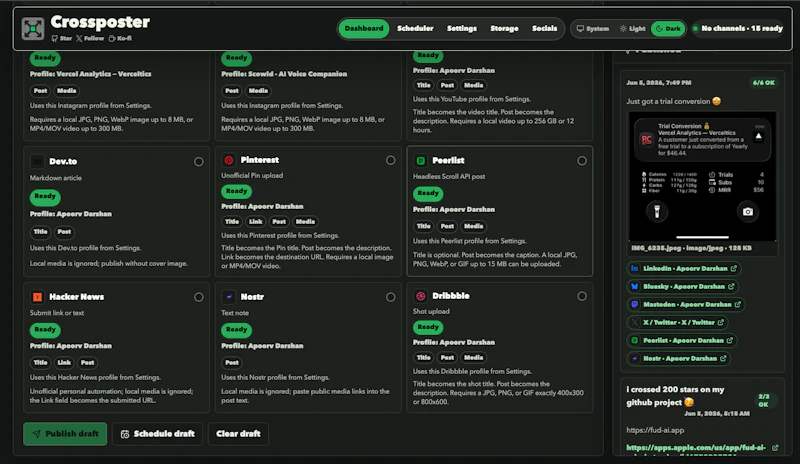Click the Peerlist logo icon

(x=420, y=161)
